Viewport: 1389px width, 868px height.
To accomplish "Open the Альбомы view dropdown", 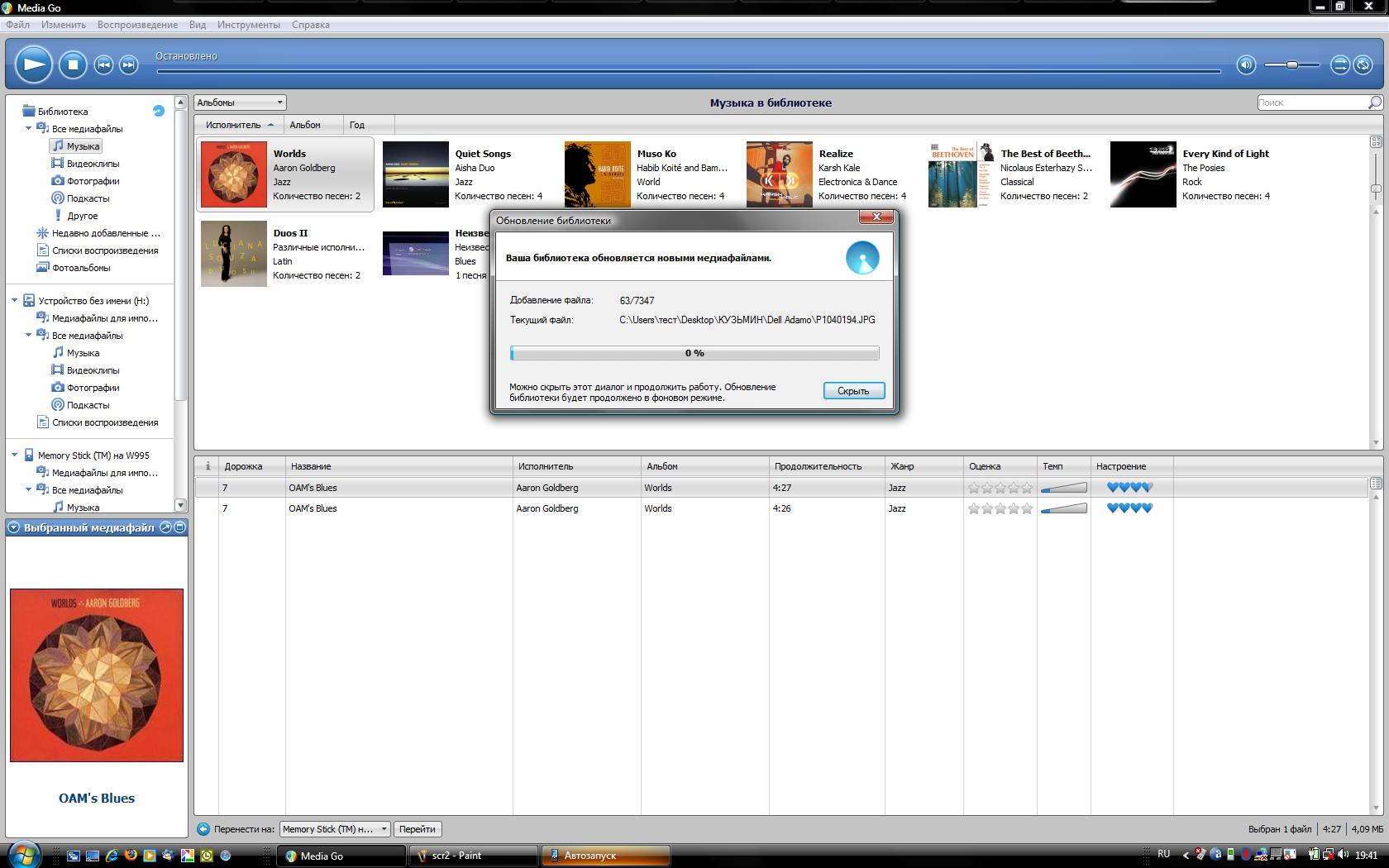I will coord(240,103).
